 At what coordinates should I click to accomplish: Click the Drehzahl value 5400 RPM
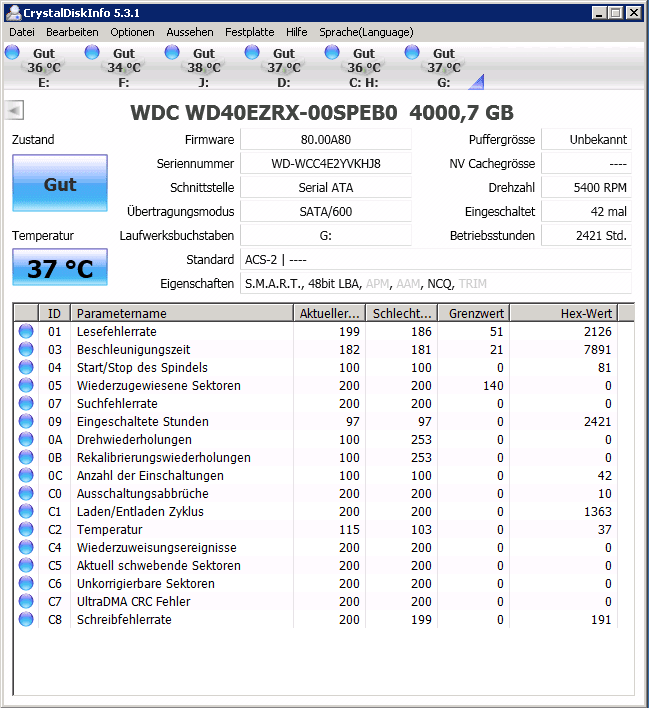coord(586,187)
